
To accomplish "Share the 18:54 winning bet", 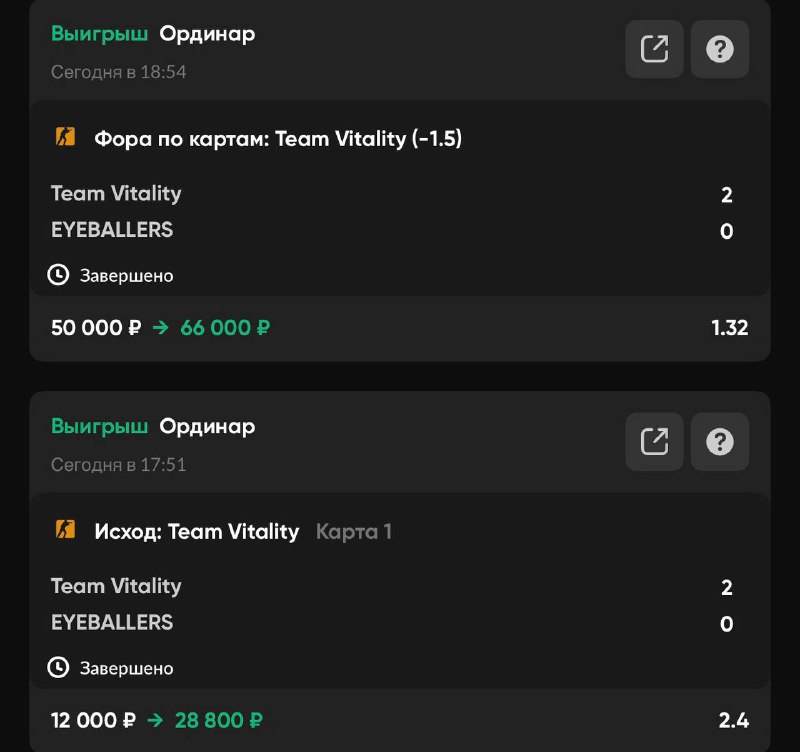I will [x=654, y=49].
